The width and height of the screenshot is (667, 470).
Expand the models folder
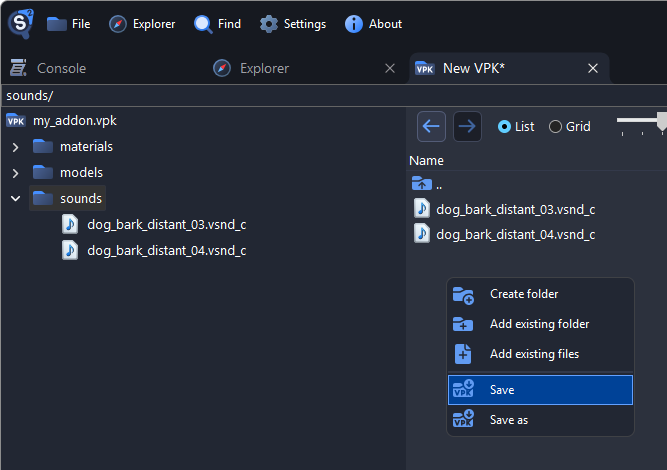(x=15, y=173)
